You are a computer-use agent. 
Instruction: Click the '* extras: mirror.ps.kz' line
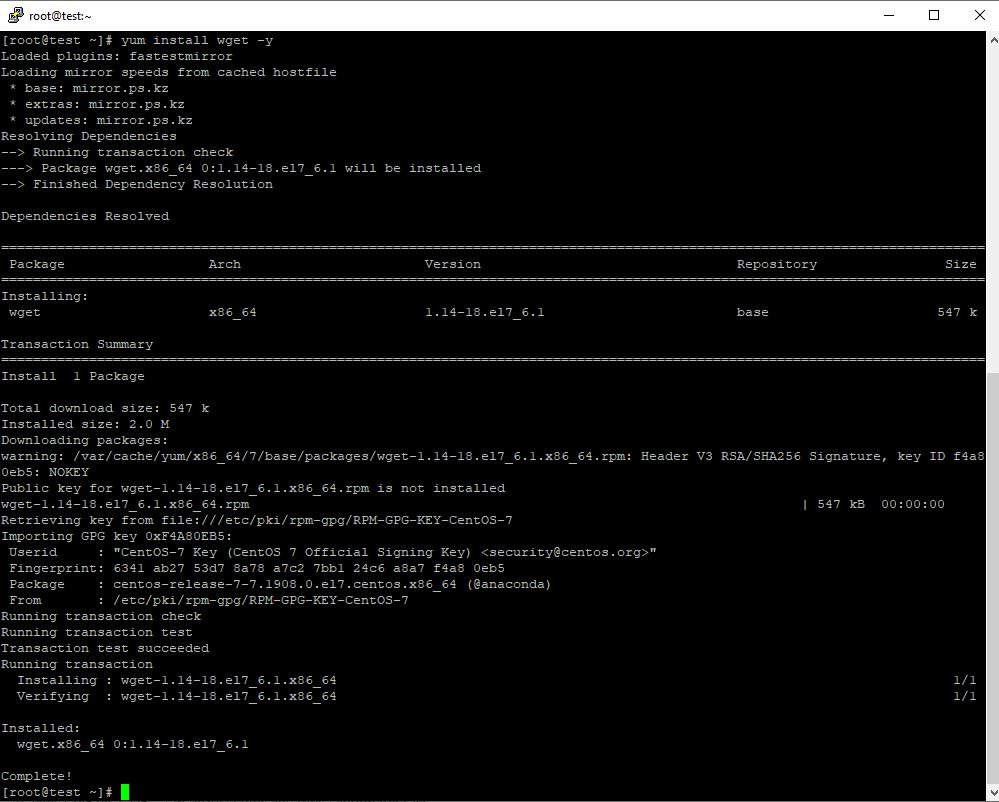tap(97, 104)
